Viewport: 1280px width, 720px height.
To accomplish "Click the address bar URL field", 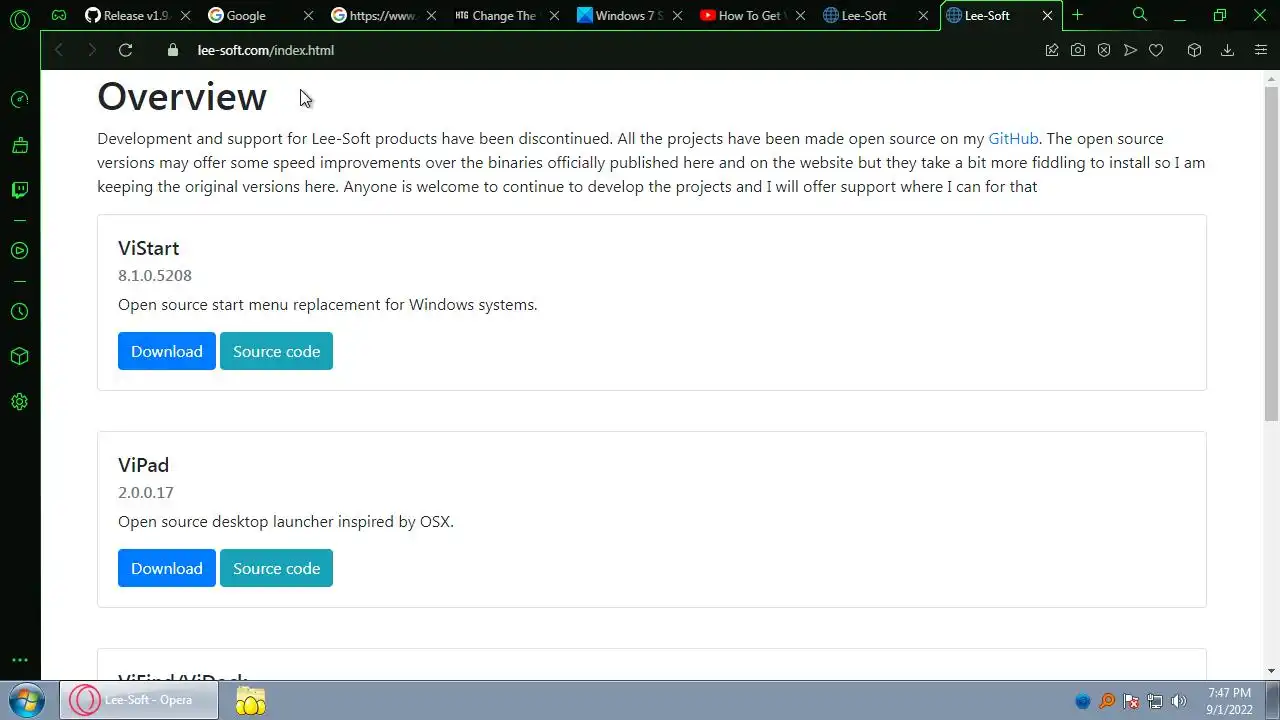I will click(600, 50).
